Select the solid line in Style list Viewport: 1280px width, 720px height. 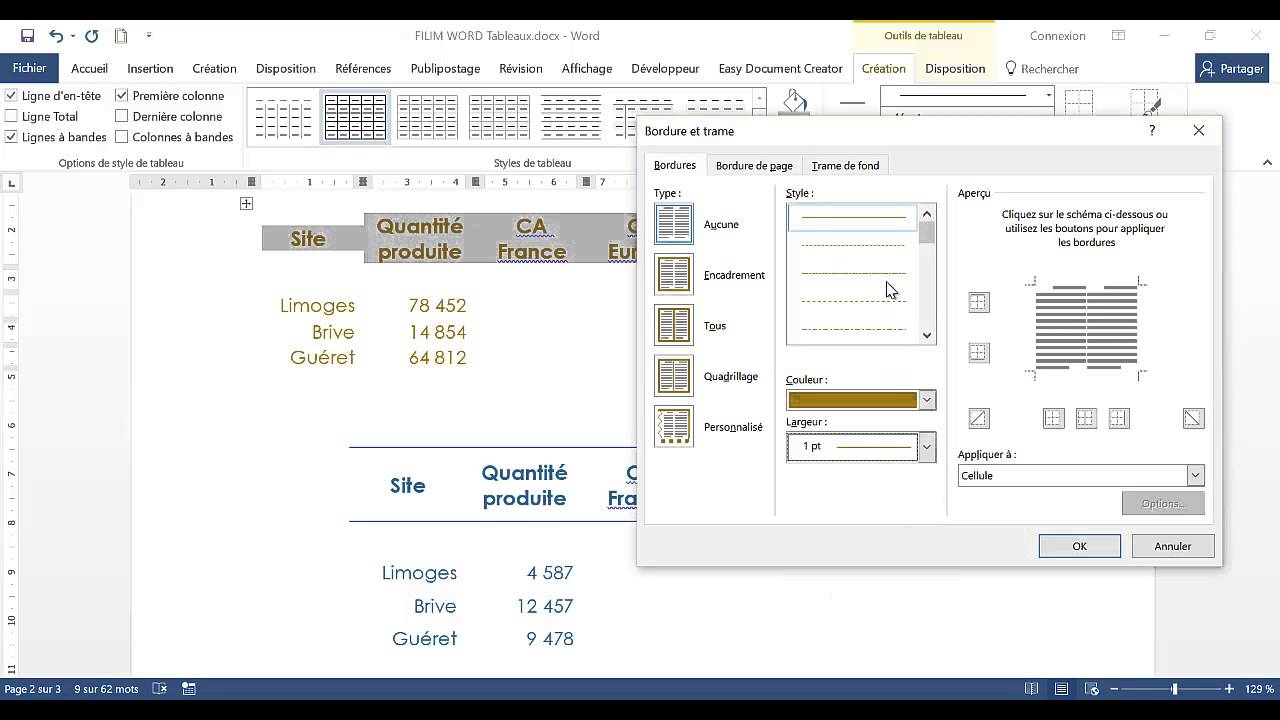(x=853, y=216)
